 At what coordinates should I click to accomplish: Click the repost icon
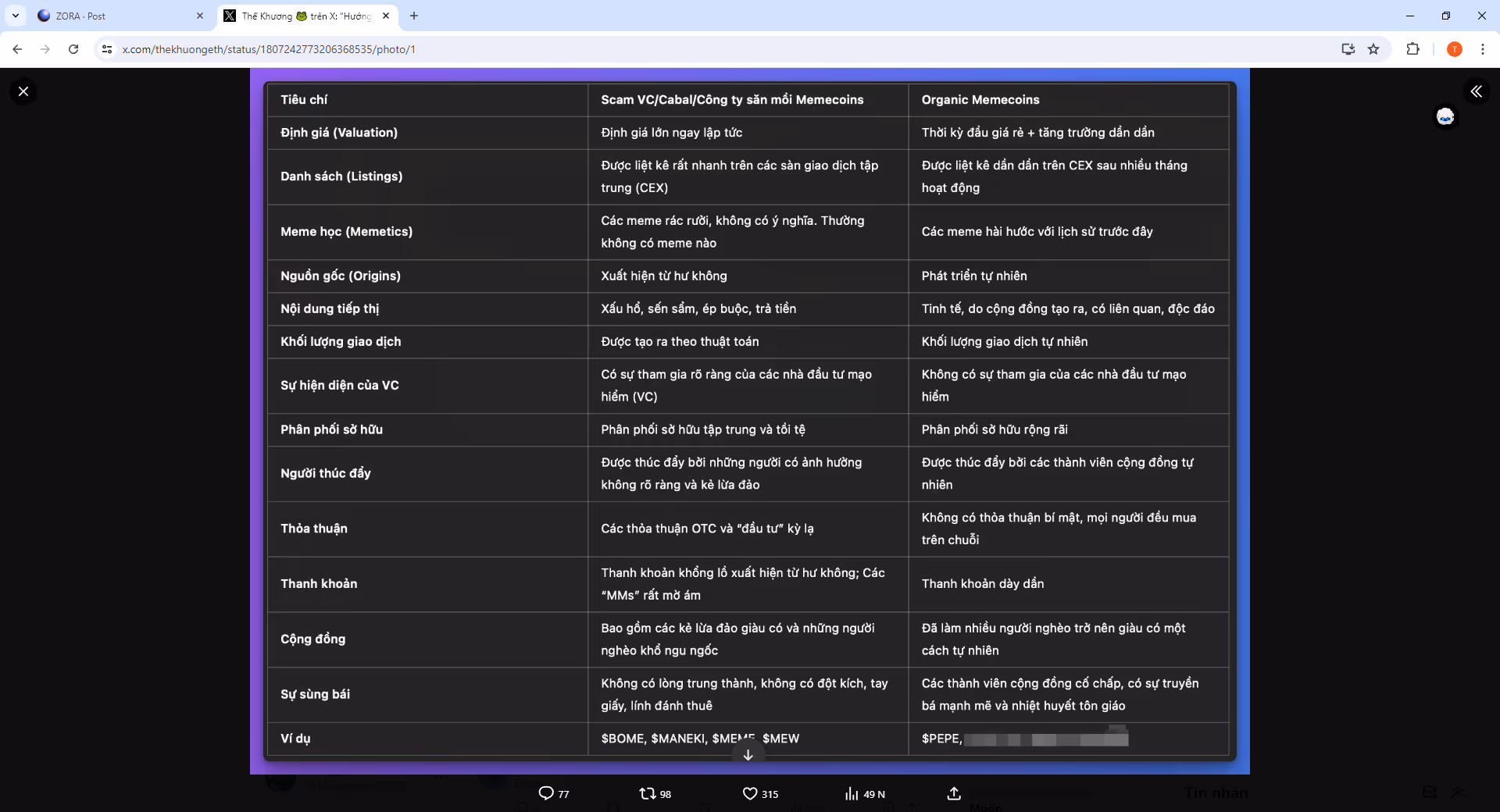[647, 793]
